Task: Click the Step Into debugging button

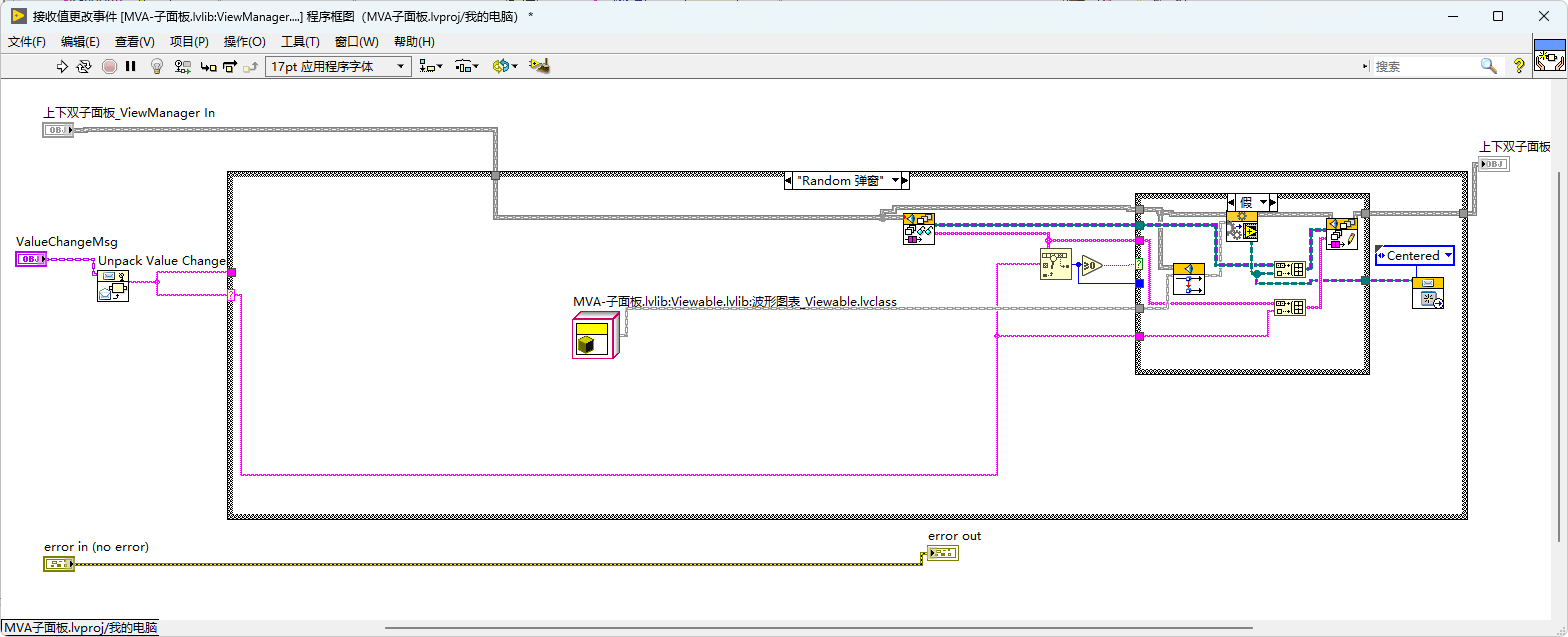Action: pos(208,66)
